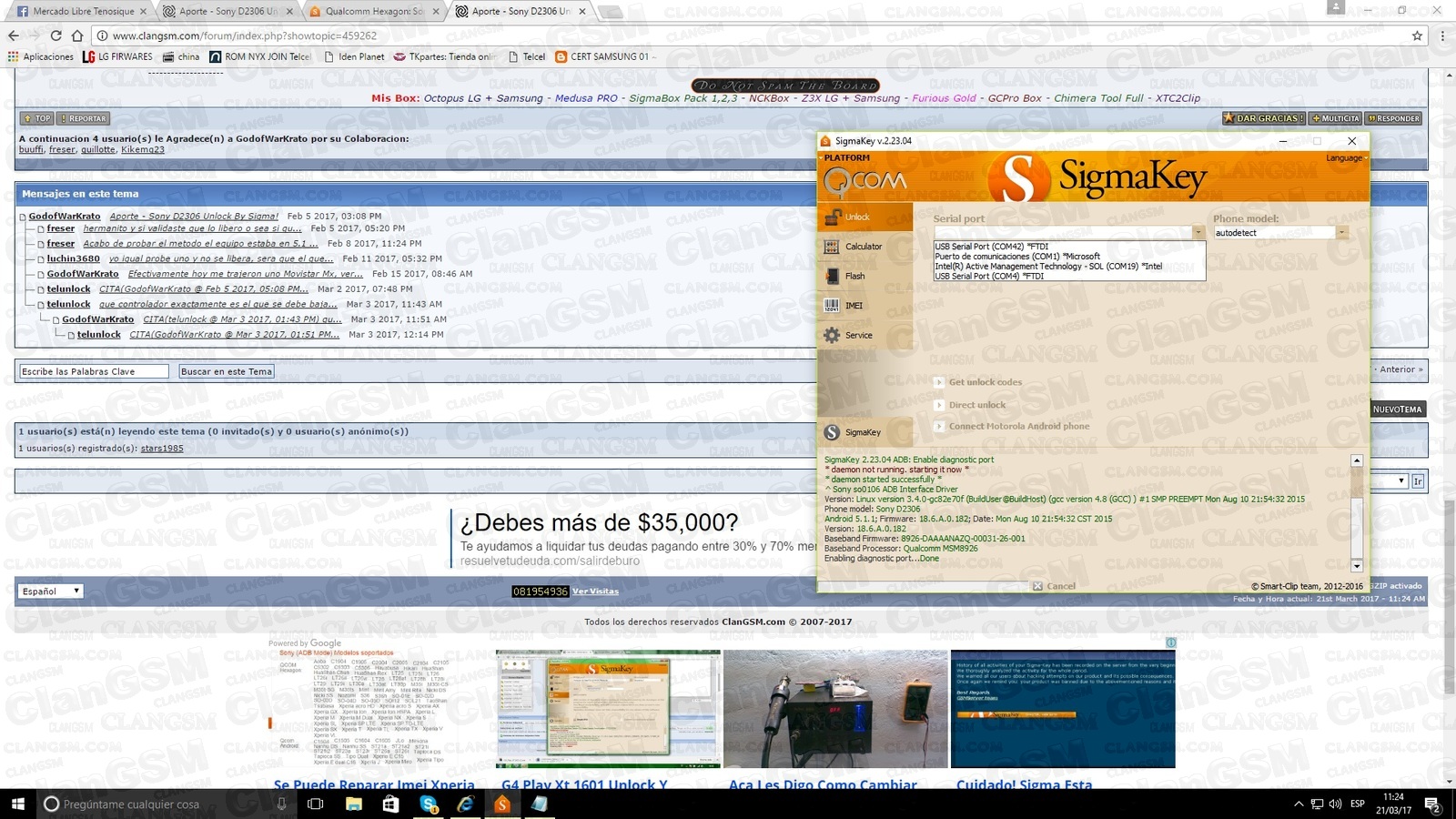Viewport: 1456px width, 819px height.
Task: Click the MULTICITA button
Action: (x=1335, y=118)
